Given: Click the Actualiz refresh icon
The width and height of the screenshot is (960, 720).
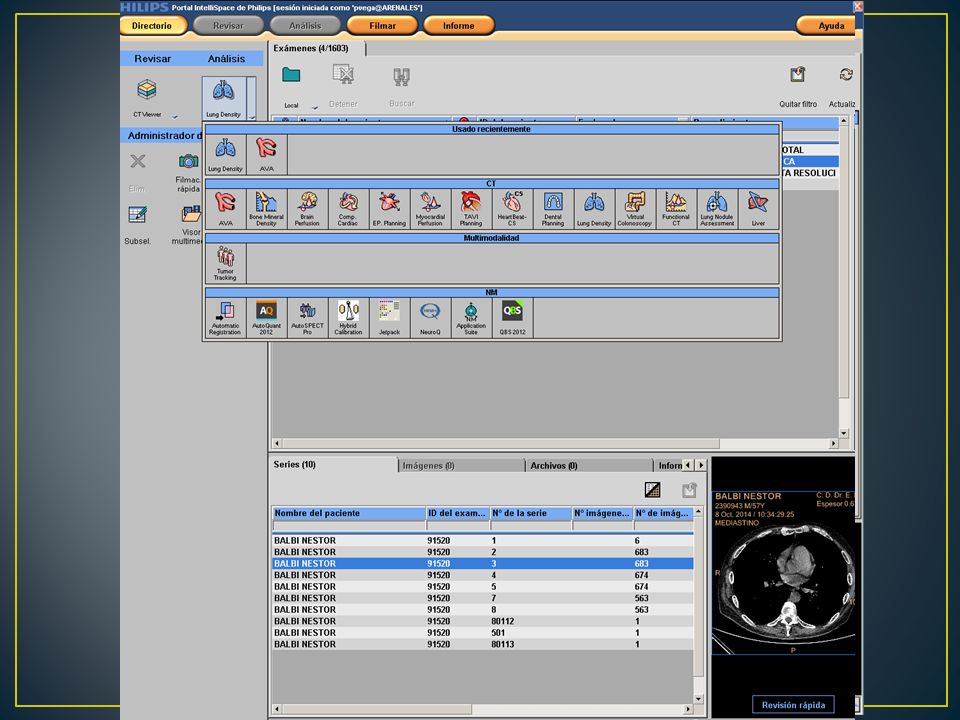Looking at the screenshot, I should click(846, 75).
